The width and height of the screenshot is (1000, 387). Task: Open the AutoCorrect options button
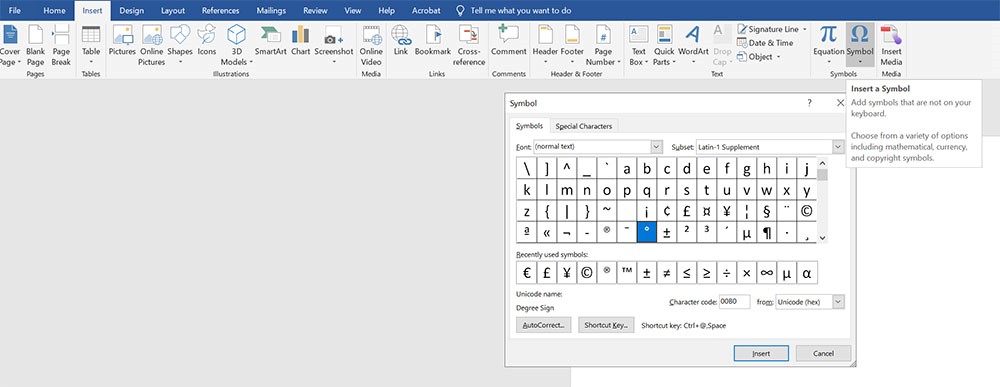[543, 325]
